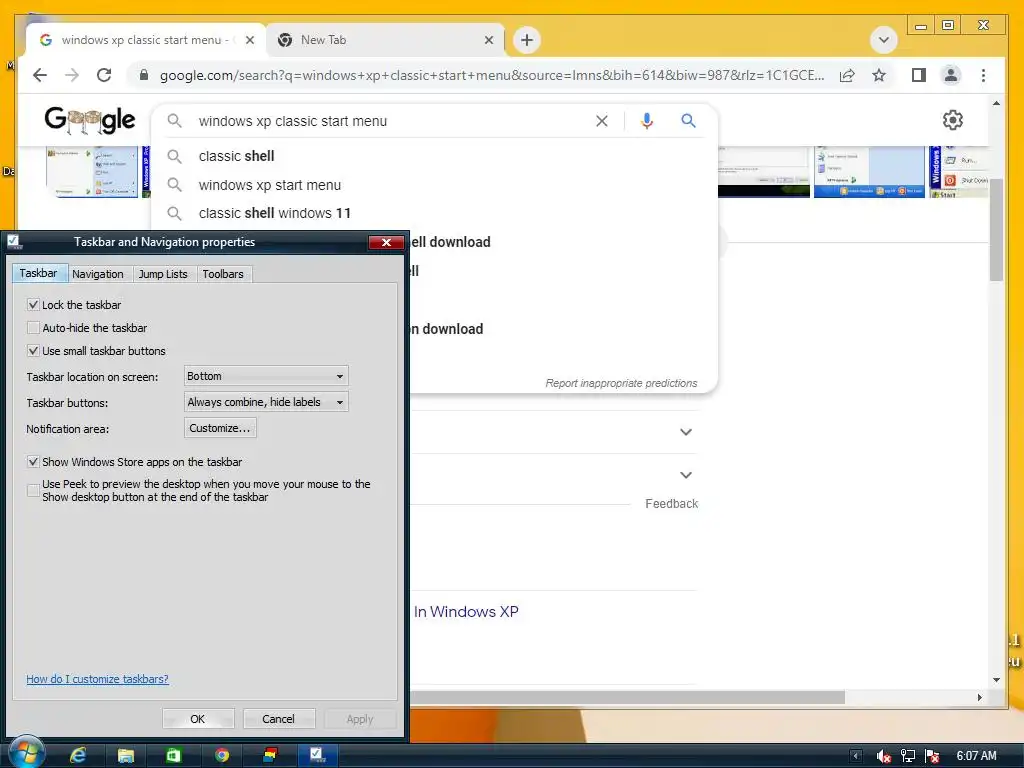Select suggestion 'windows xp start menu'
Viewport: 1024px width, 768px height.
[270, 185]
